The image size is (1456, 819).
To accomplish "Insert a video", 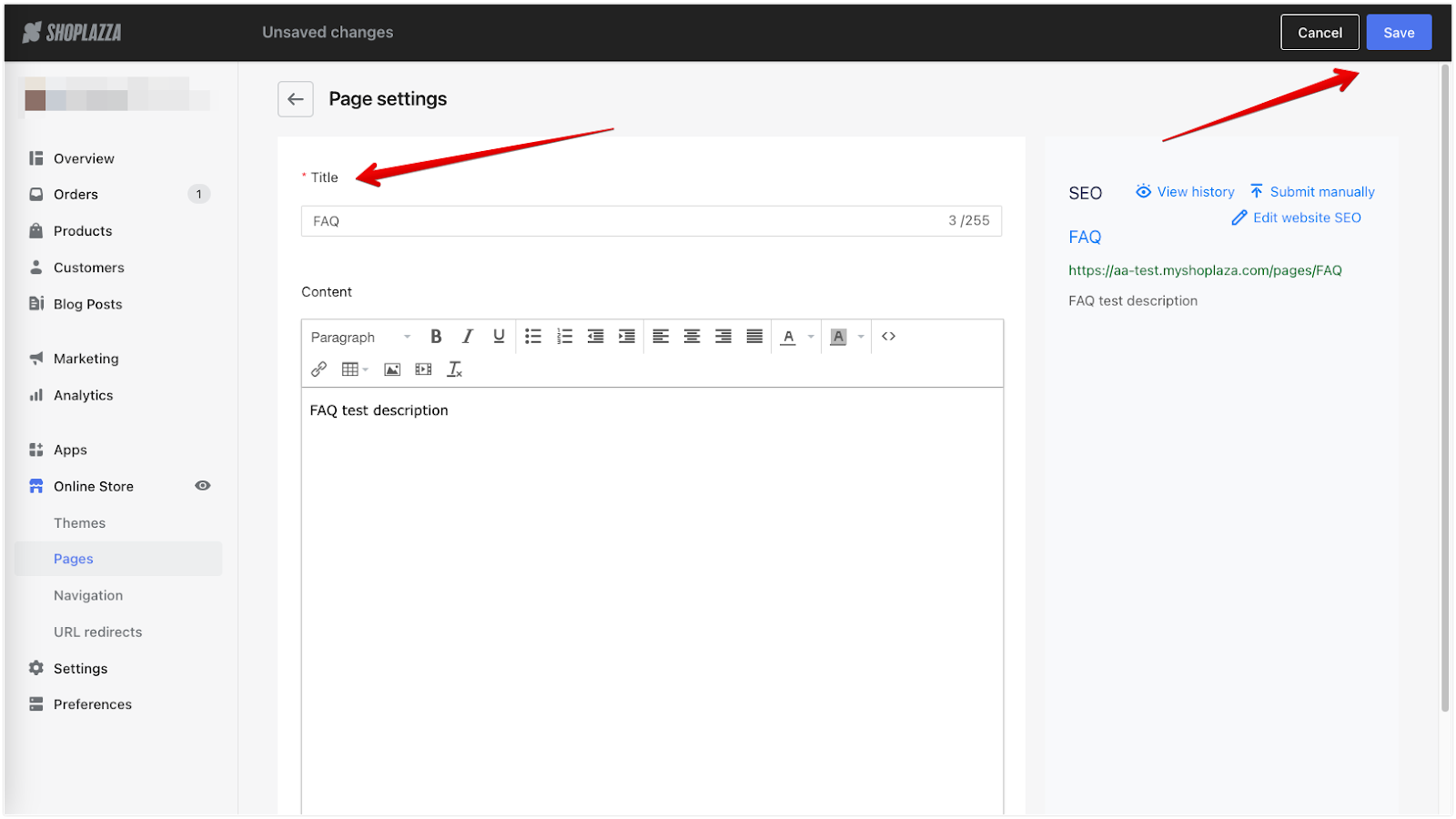I will 423,369.
